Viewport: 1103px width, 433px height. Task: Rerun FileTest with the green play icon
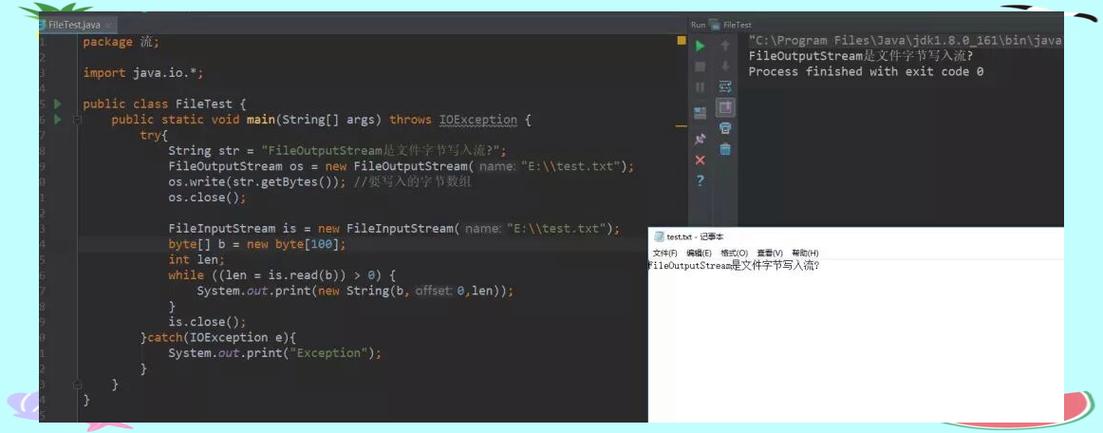[x=700, y=46]
